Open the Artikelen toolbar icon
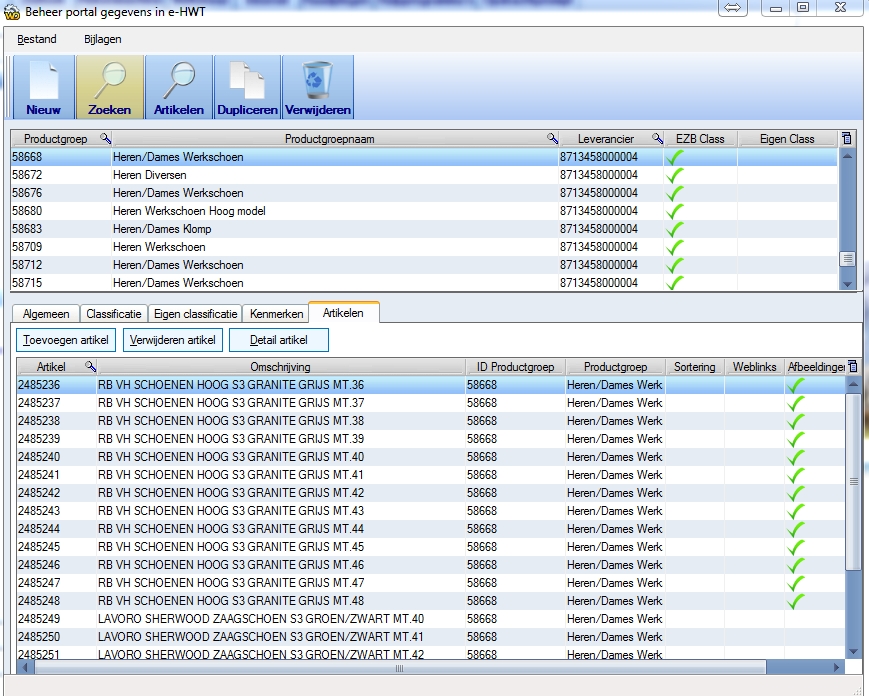This screenshot has width=869, height=696. 179,87
